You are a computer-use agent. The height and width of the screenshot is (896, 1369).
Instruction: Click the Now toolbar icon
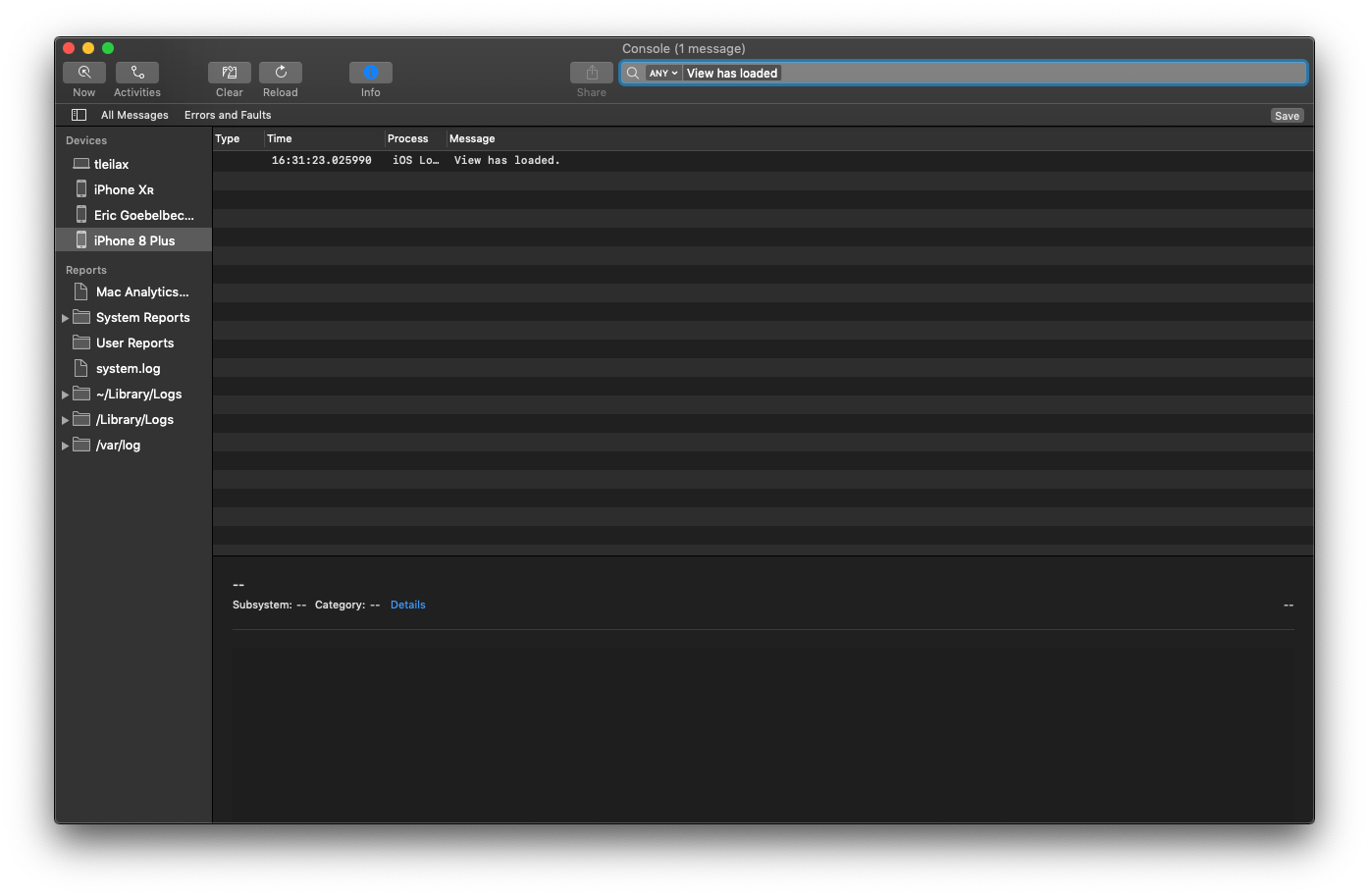pos(84,73)
